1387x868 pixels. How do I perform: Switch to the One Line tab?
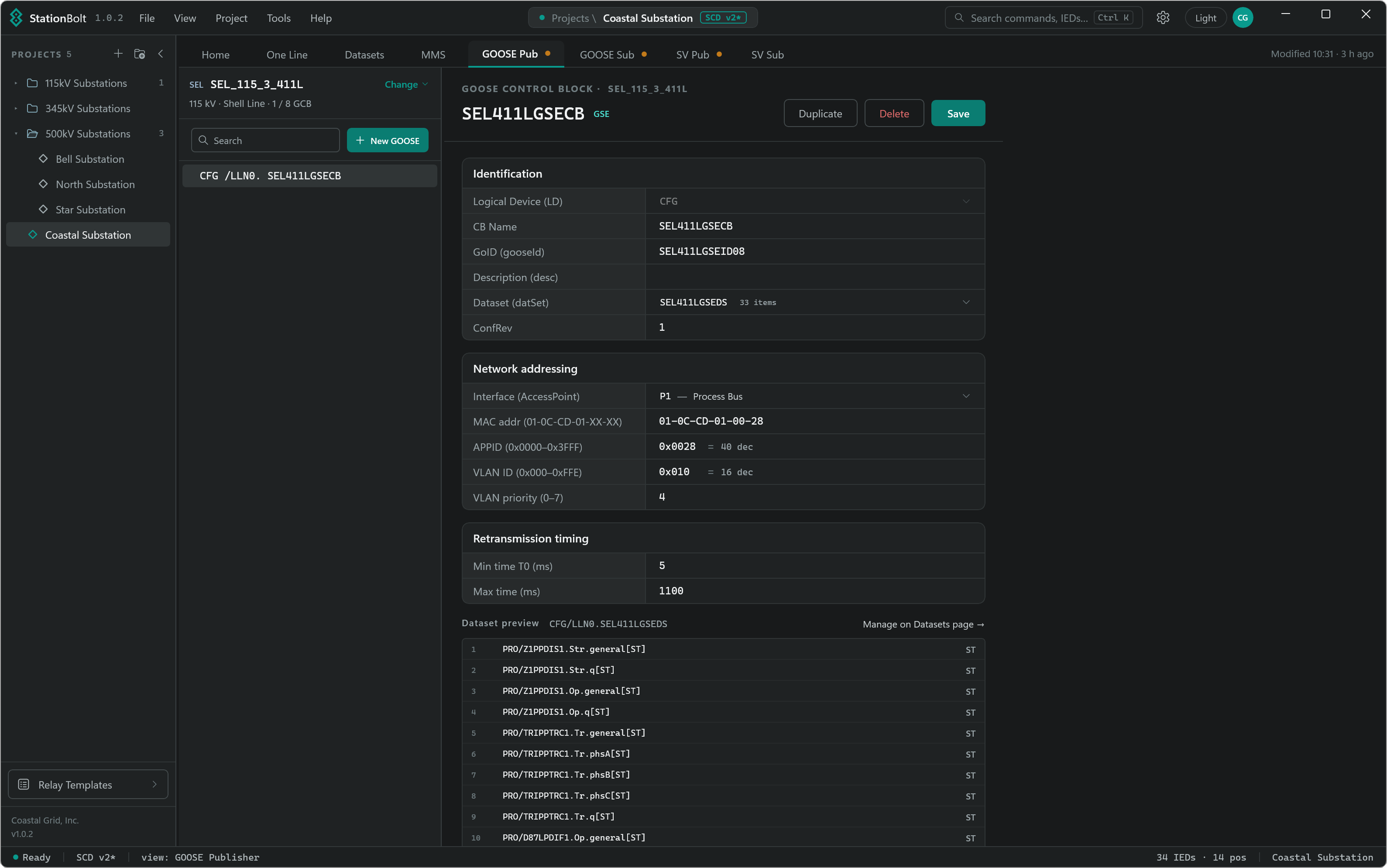click(x=287, y=55)
